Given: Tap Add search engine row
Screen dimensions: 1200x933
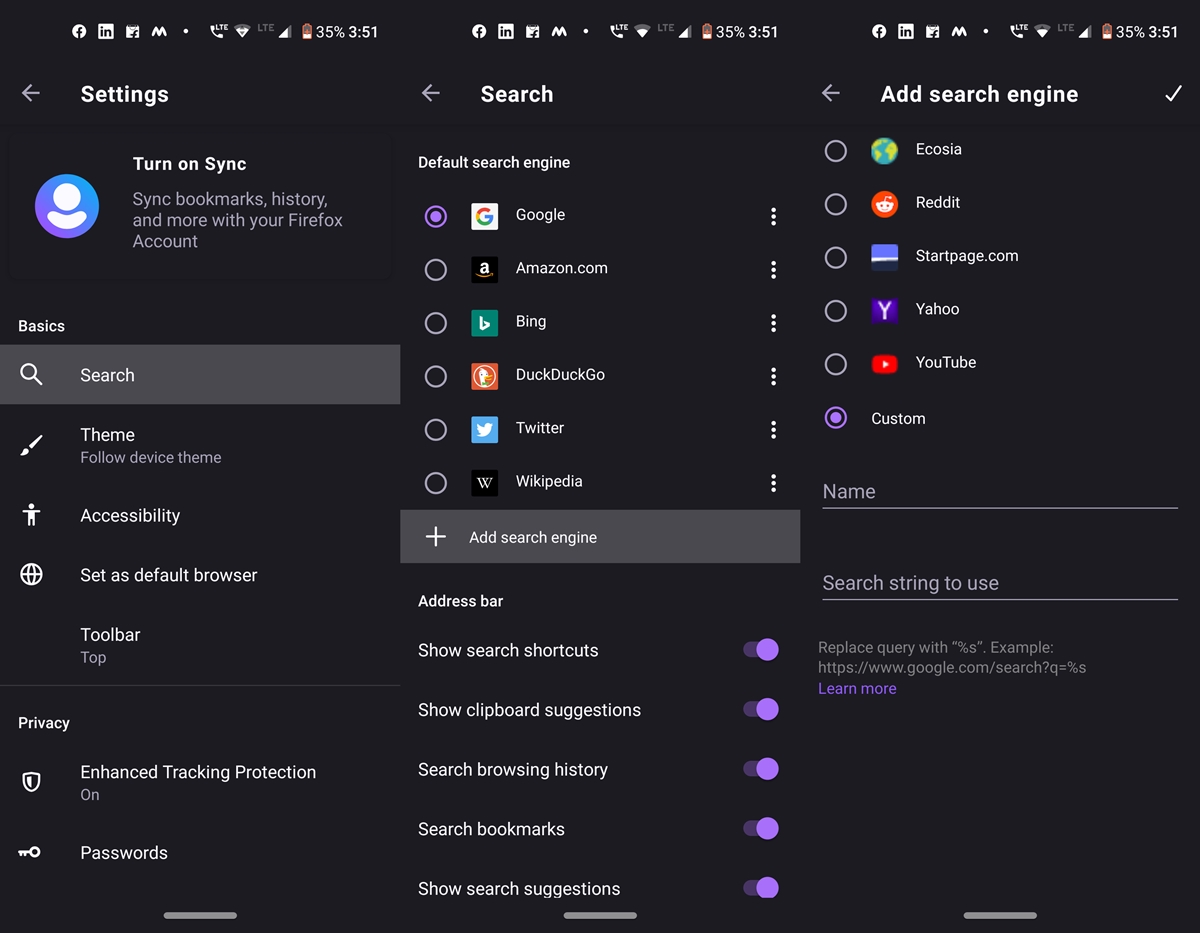Looking at the screenshot, I should point(600,537).
